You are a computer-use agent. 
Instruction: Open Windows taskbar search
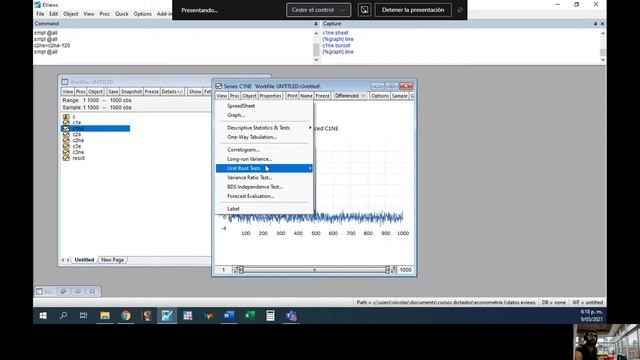(x=63, y=316)
